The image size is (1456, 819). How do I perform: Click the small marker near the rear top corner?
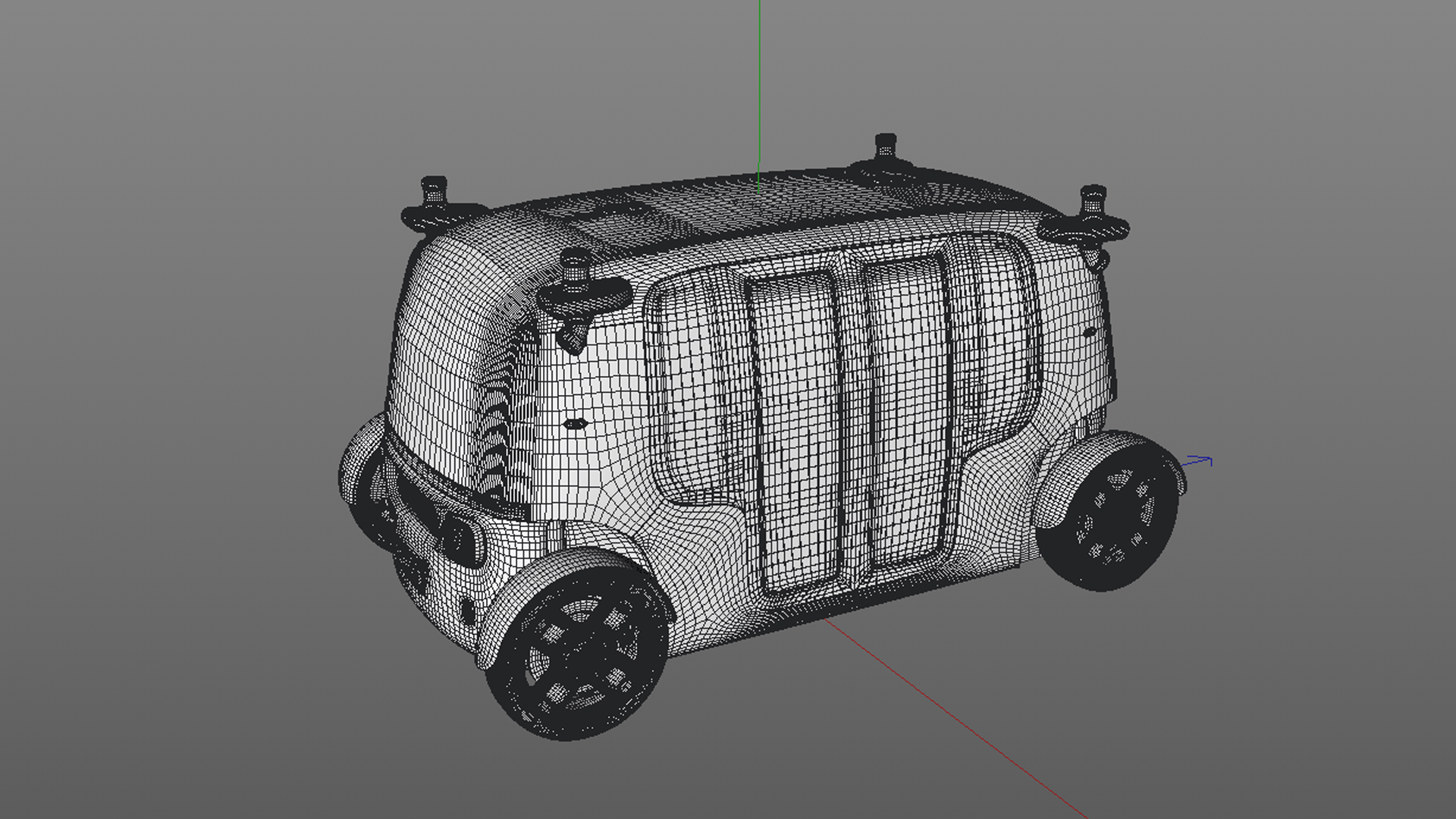[1090, 332]
